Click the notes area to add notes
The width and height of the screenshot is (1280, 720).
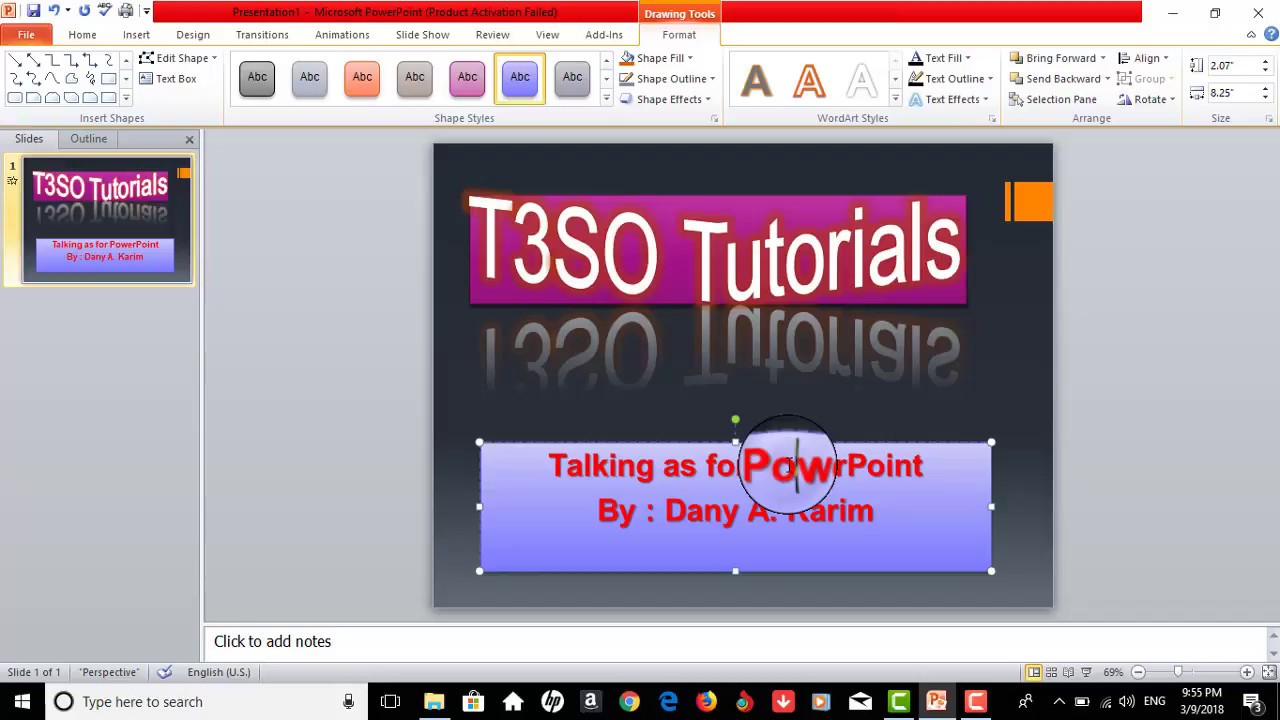(x=735, y=642)
